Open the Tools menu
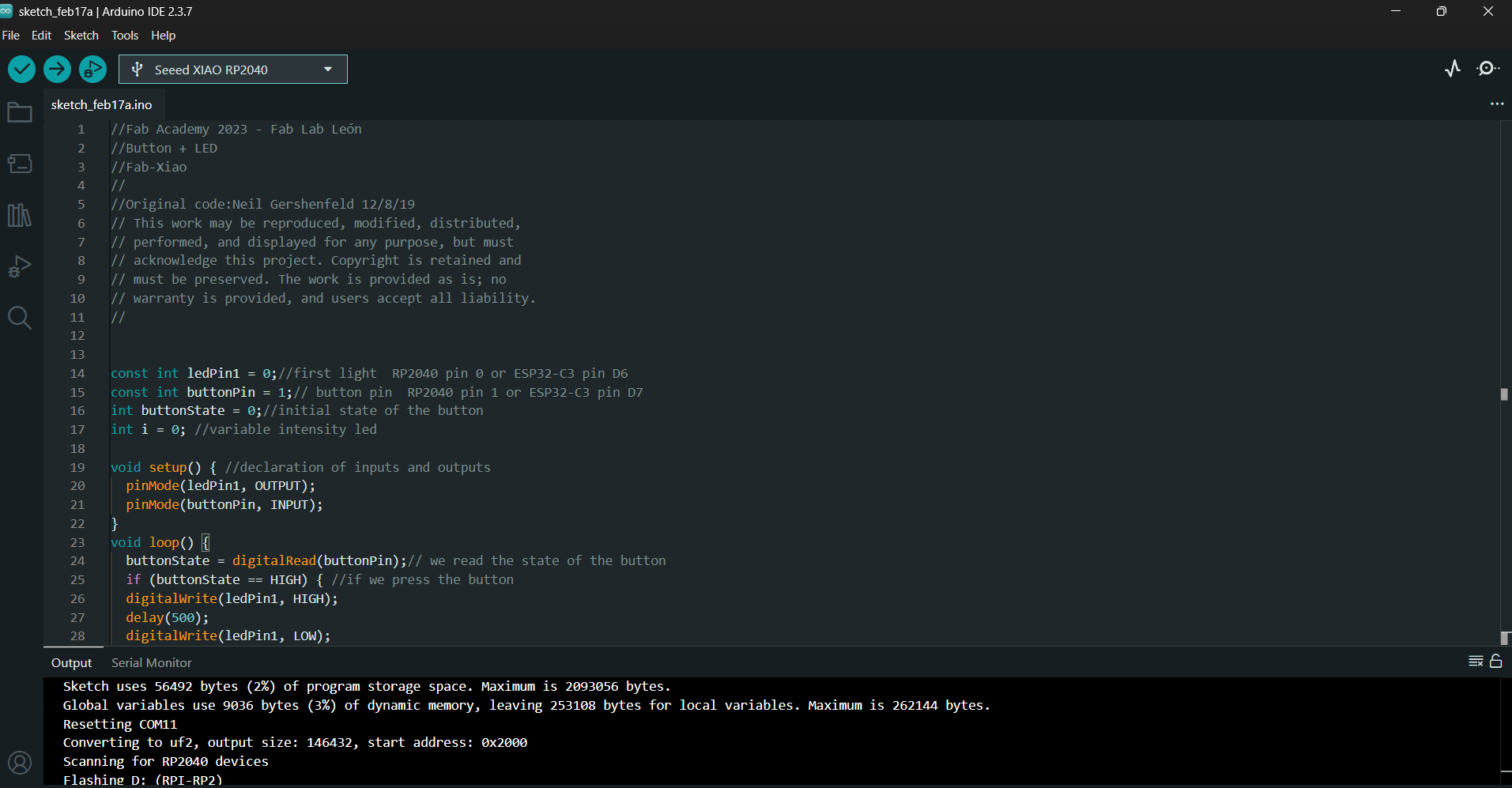The height and width of the screenshot is (788, 1512). (x=125, y=36)
